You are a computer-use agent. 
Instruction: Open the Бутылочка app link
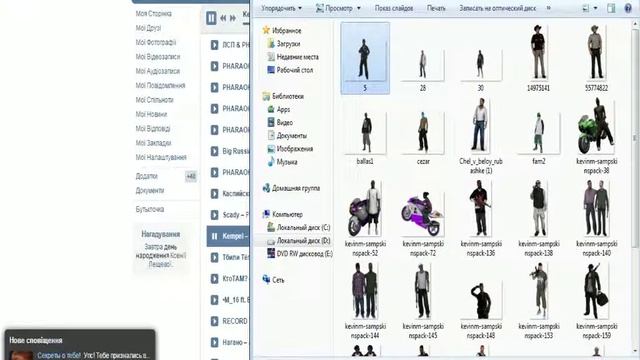point(150,209)
